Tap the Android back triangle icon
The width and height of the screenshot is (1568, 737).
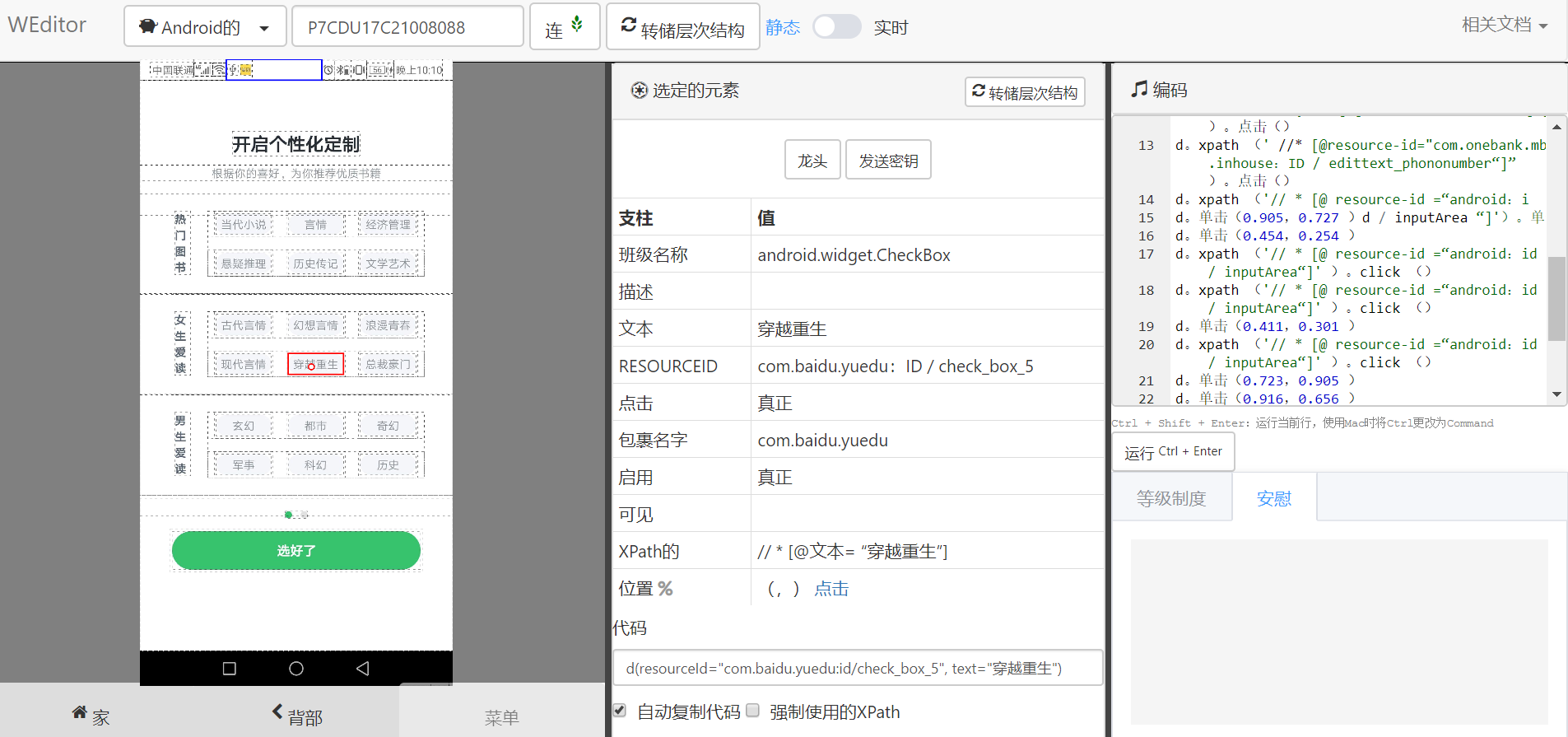(x=362, y=669)
